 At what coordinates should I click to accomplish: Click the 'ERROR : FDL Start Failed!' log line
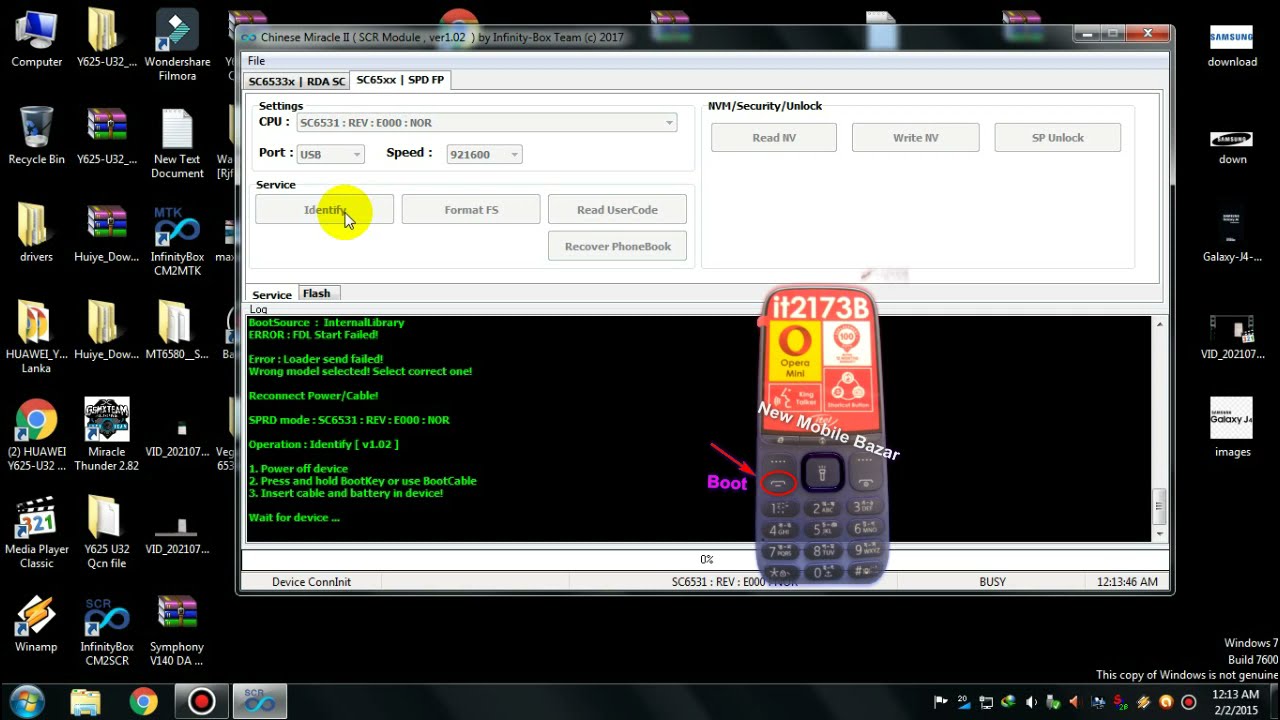313,335
